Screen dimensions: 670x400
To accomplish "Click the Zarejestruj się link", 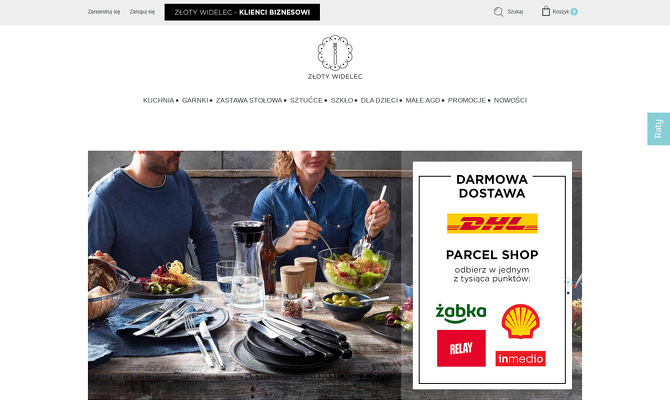I will coord(104,12).
